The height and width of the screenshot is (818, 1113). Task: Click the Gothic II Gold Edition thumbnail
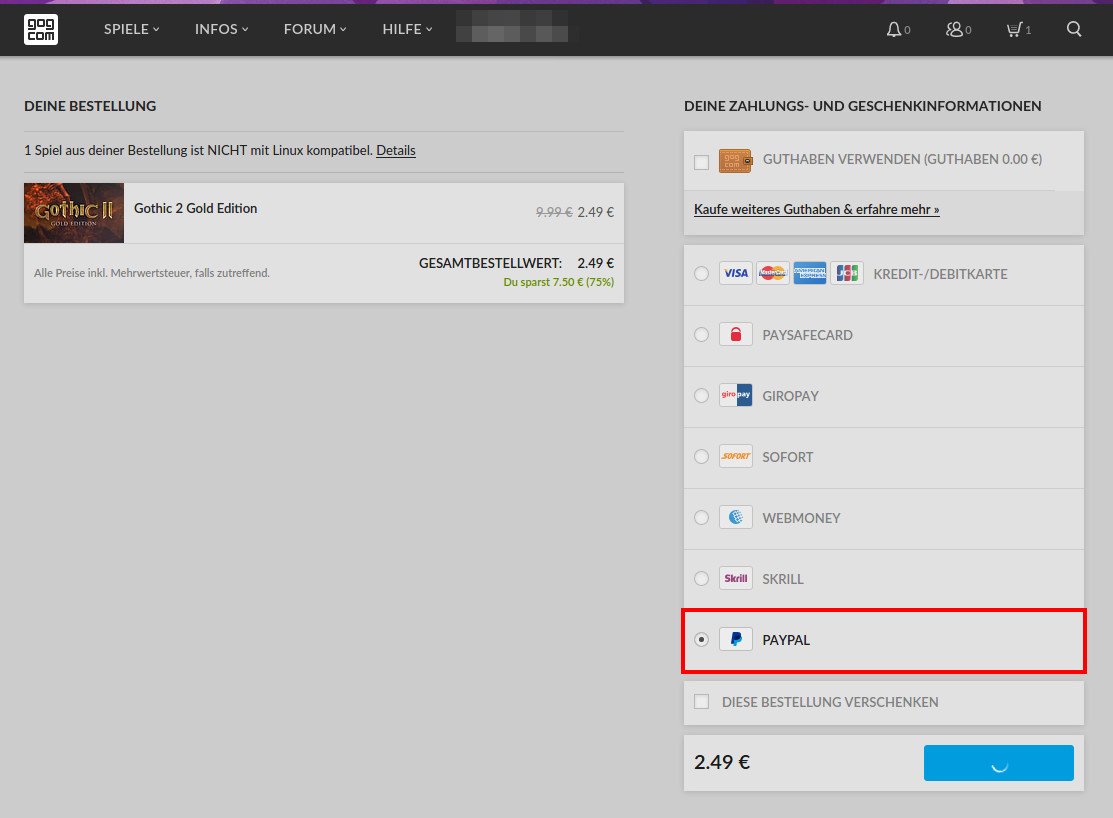(x=74, y=213)
